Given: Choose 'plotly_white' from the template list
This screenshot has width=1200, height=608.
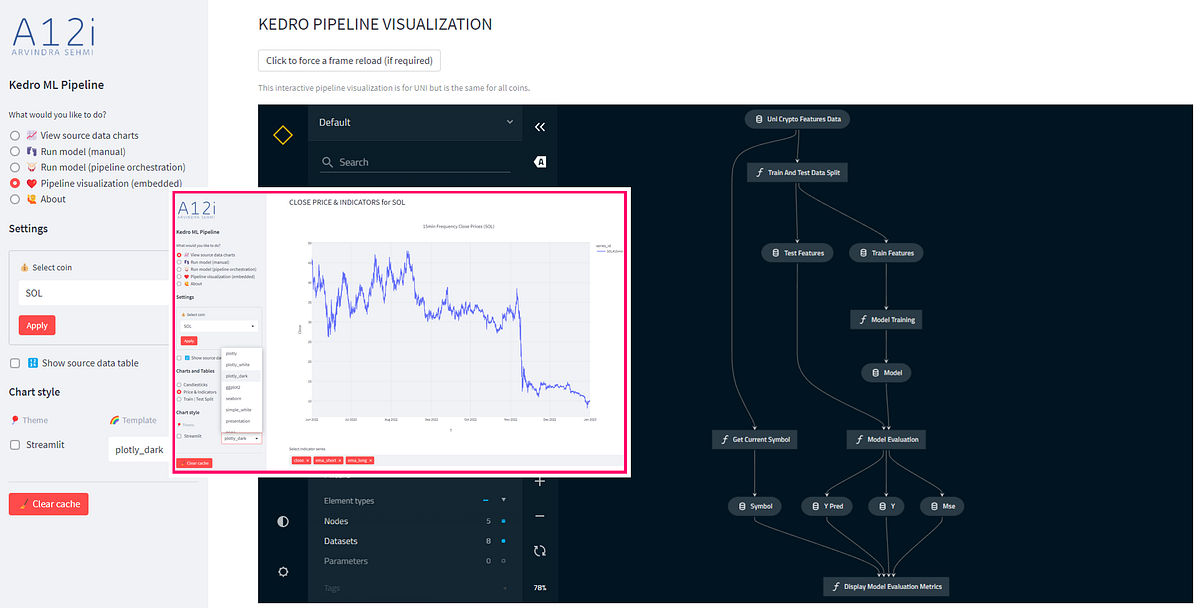Looking at the screenshot, I should coord(237,364).
